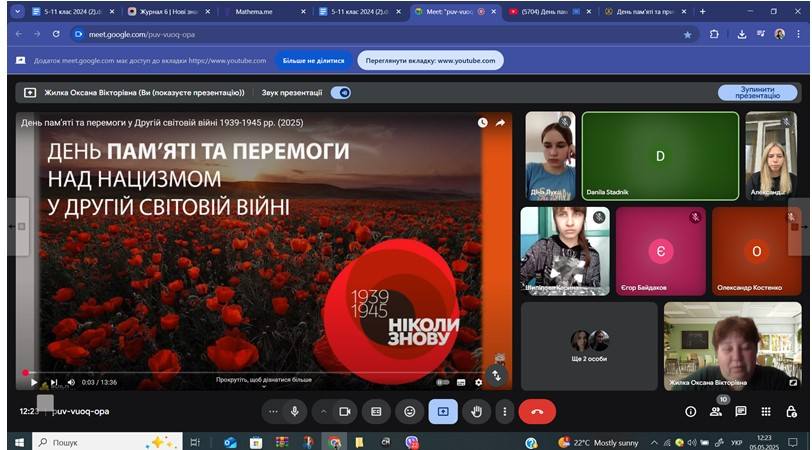Screen dimensions: 812x450
Task: Open the three-dot more options menu
Action: pyautogui.click(x=505, y=411)
